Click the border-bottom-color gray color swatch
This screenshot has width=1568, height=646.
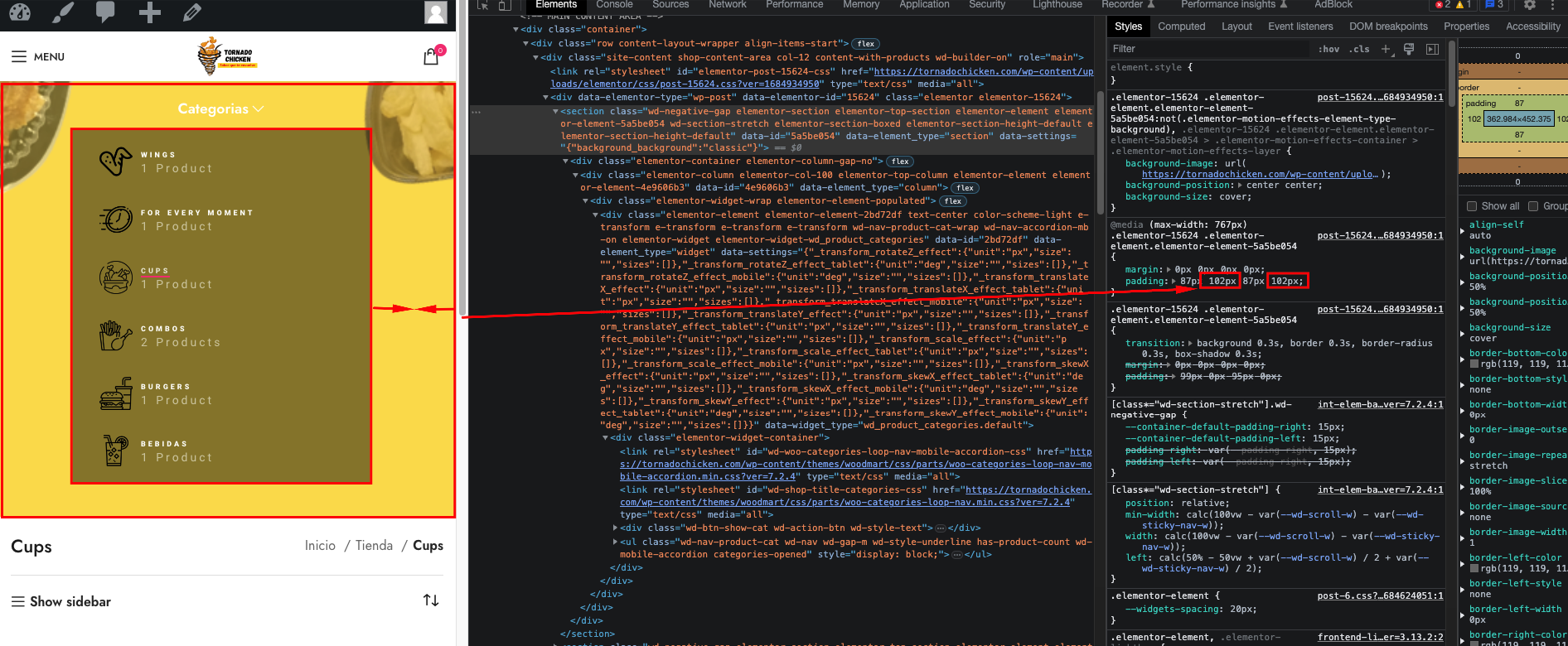[1474, 364]
